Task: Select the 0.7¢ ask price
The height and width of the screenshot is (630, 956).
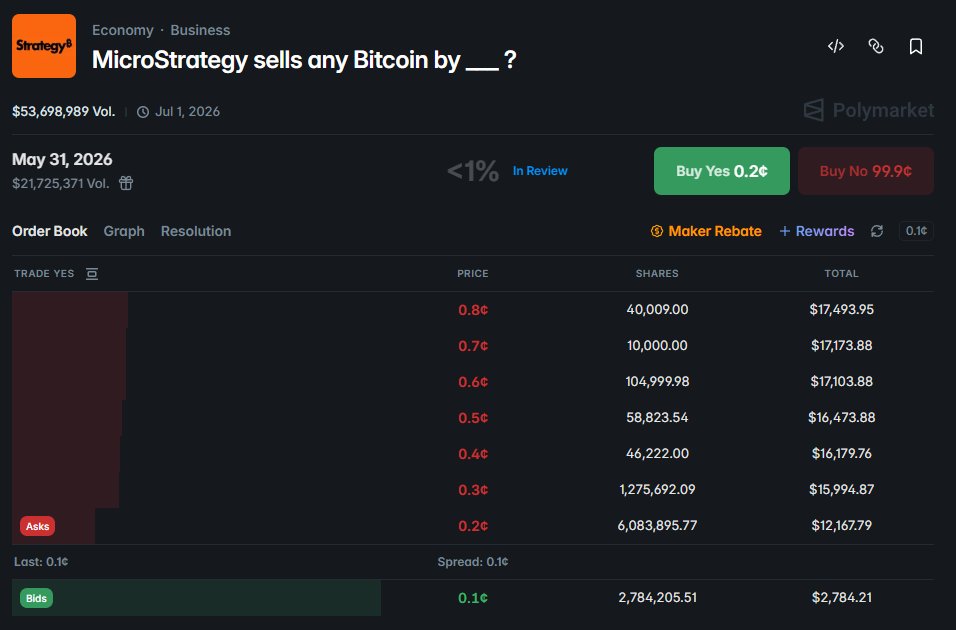Action: point(473,346)
